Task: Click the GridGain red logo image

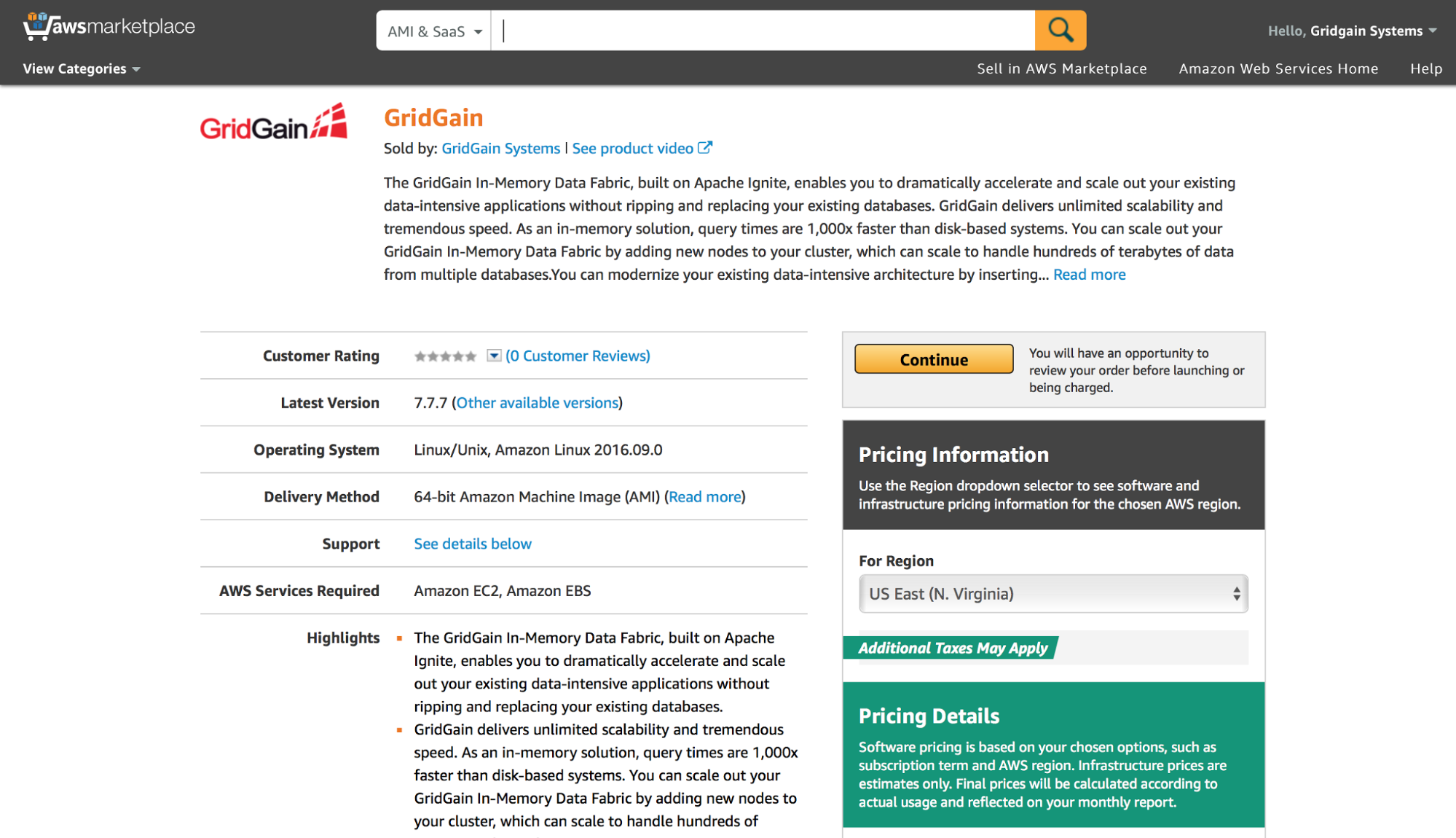Action: [273, 122]
